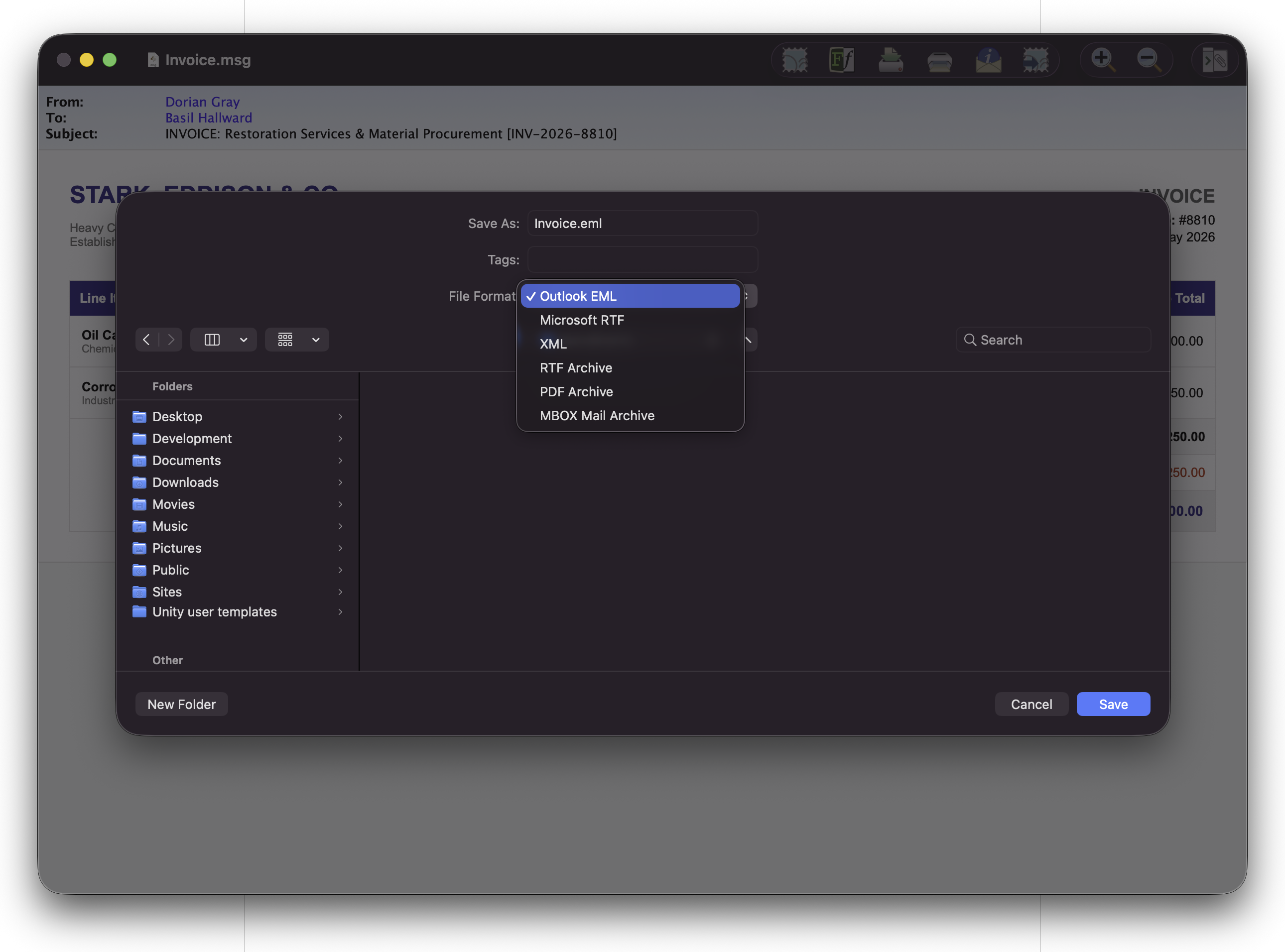
Task: Zoom out with the minus magnifier
Action: pos(1149,59)
